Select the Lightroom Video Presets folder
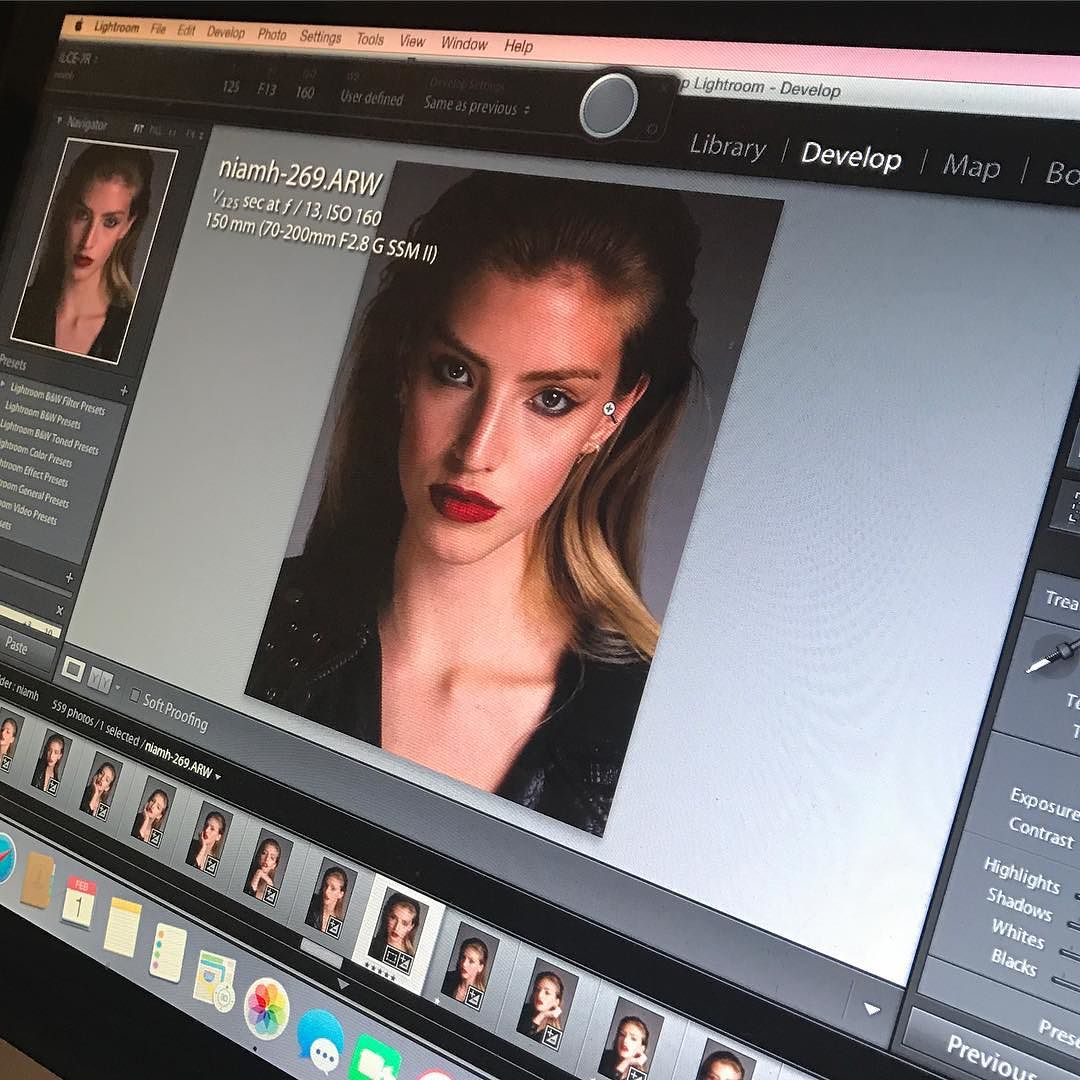Viewport: 1080px width, 1080px height. [28, 510]
